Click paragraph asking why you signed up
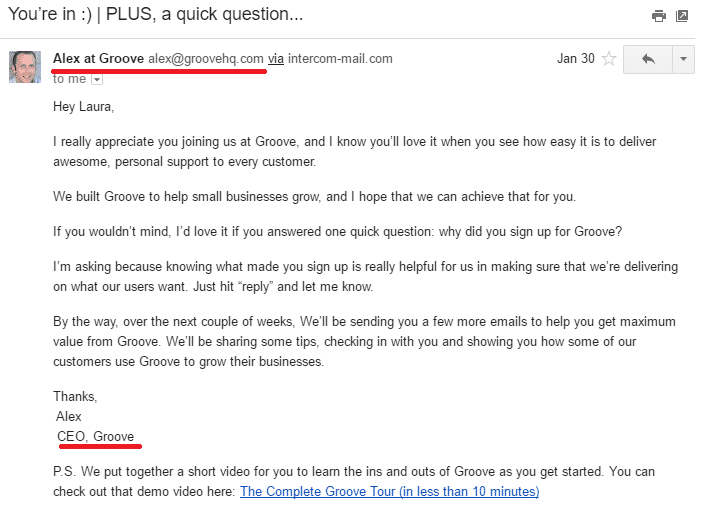 [x=337, y=232]
